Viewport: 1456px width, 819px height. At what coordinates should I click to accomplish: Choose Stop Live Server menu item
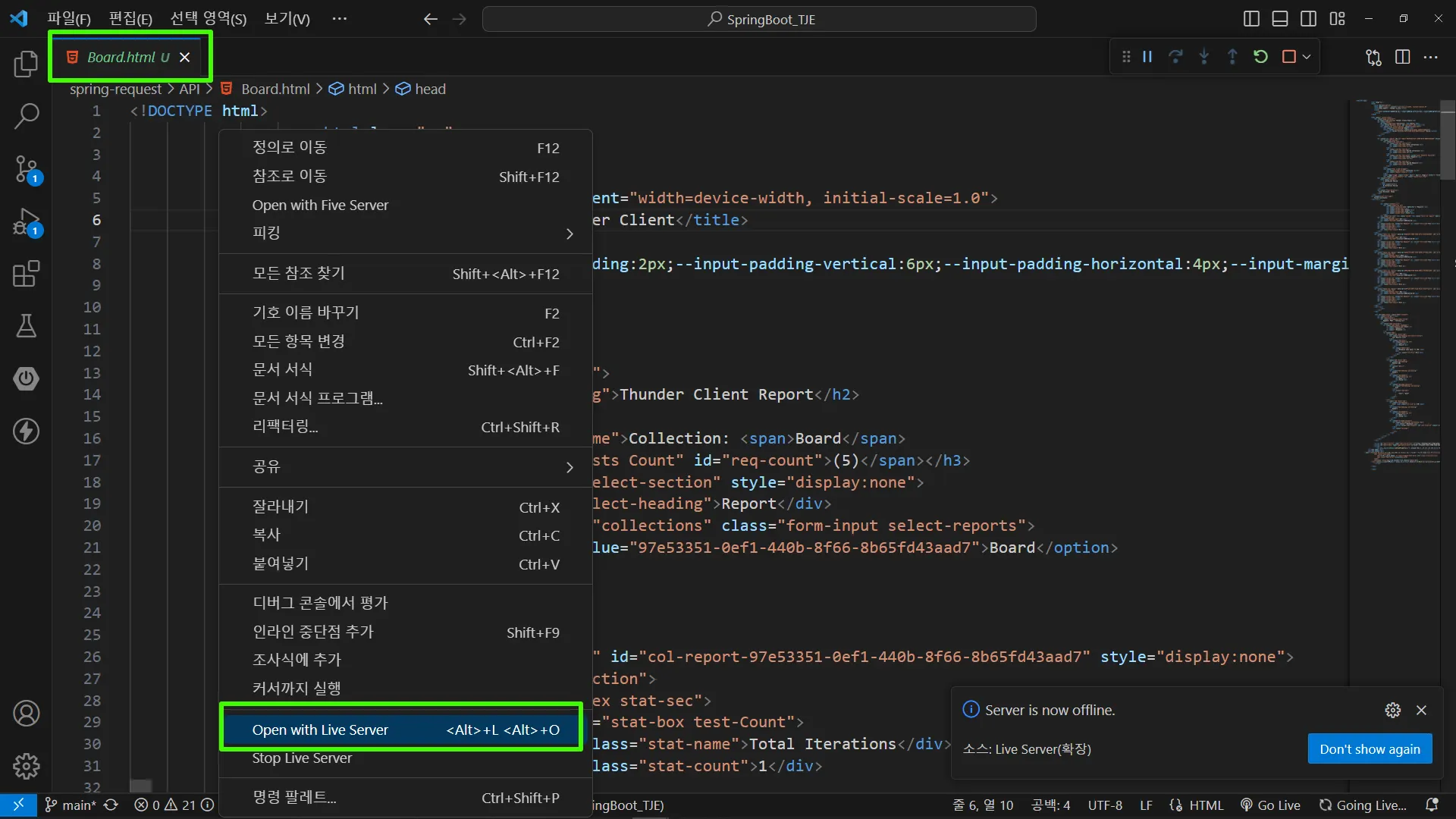(302, 758)
